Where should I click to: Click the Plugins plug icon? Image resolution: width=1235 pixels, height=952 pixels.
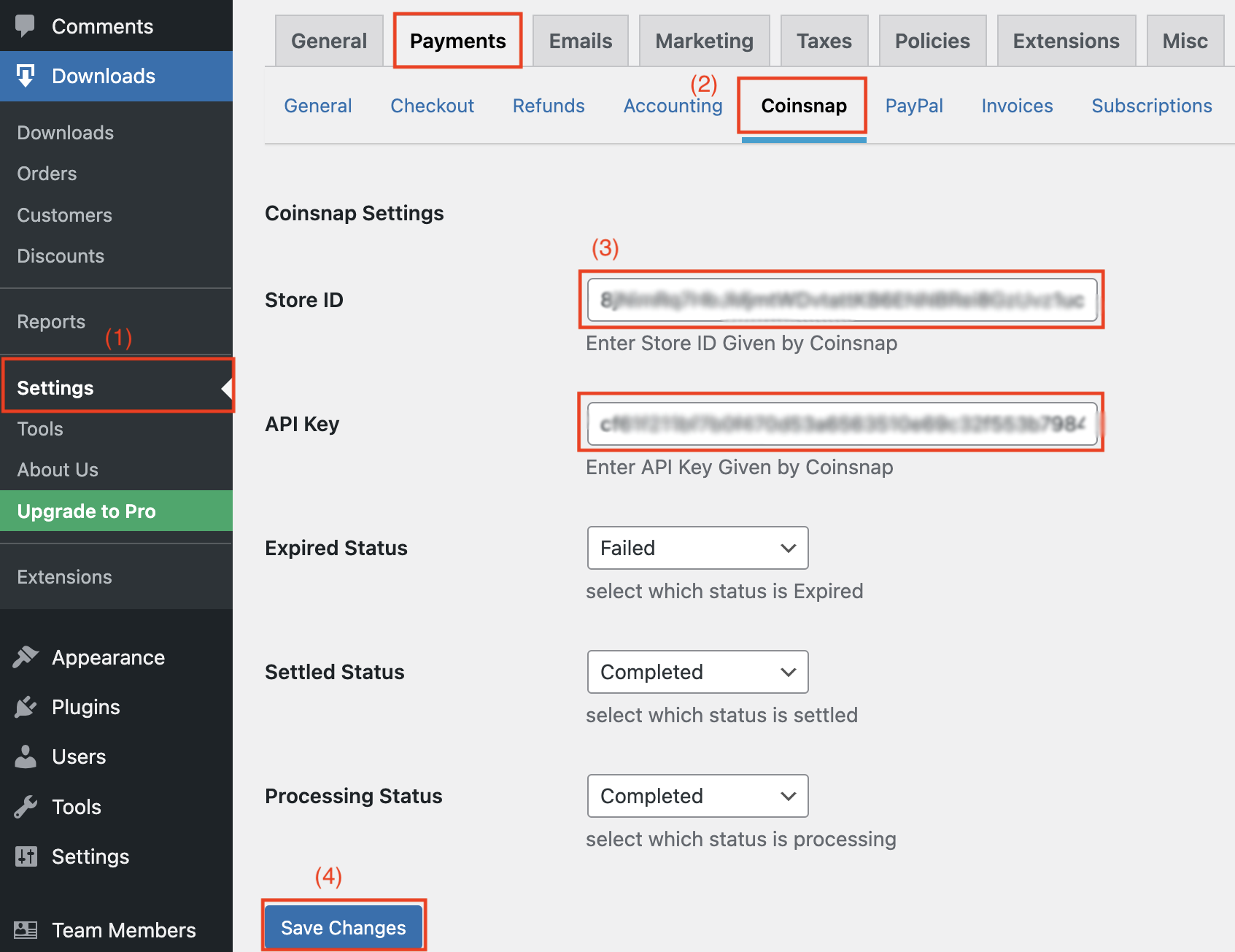click(26, 707)
